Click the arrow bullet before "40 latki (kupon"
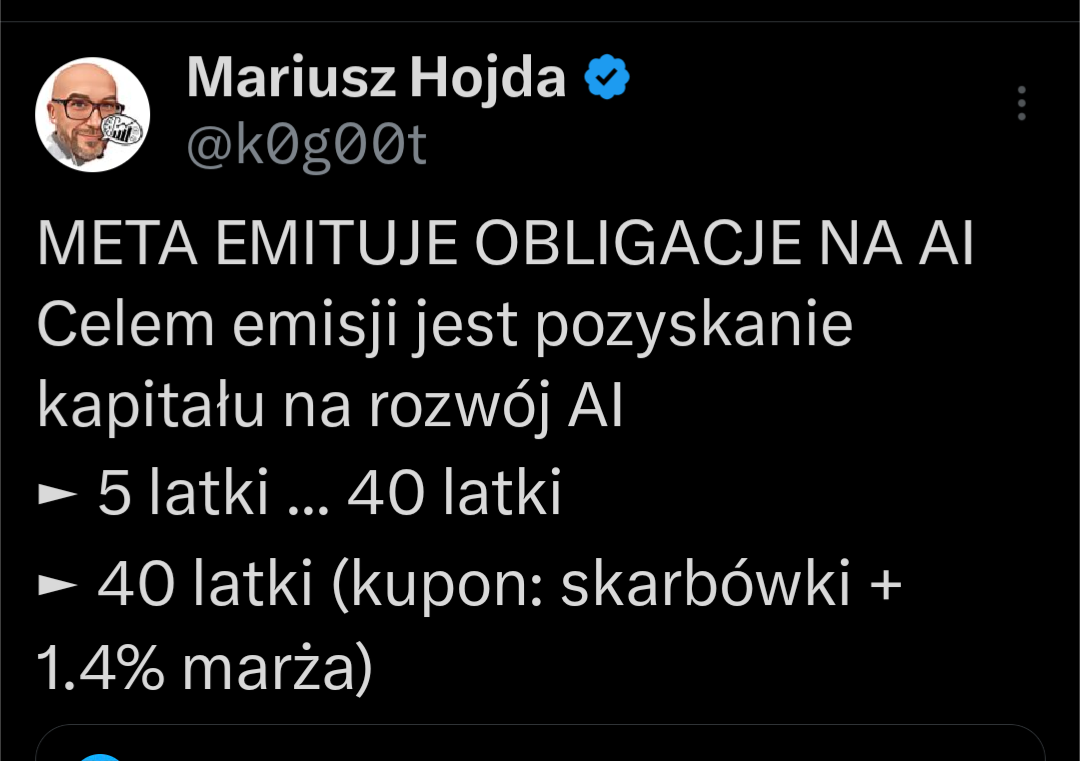The height and width of the screenshot is (761, 1080). click(x=56, y=588)
